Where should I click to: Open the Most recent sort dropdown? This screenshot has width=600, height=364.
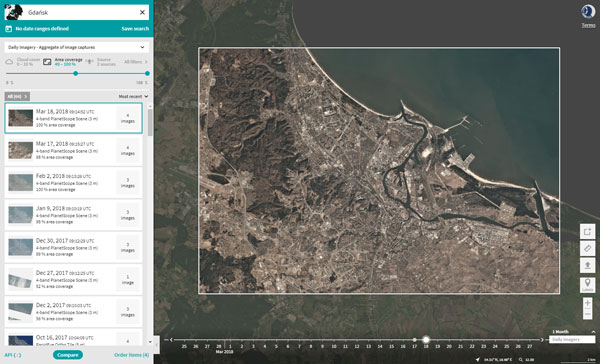(133, 96)
